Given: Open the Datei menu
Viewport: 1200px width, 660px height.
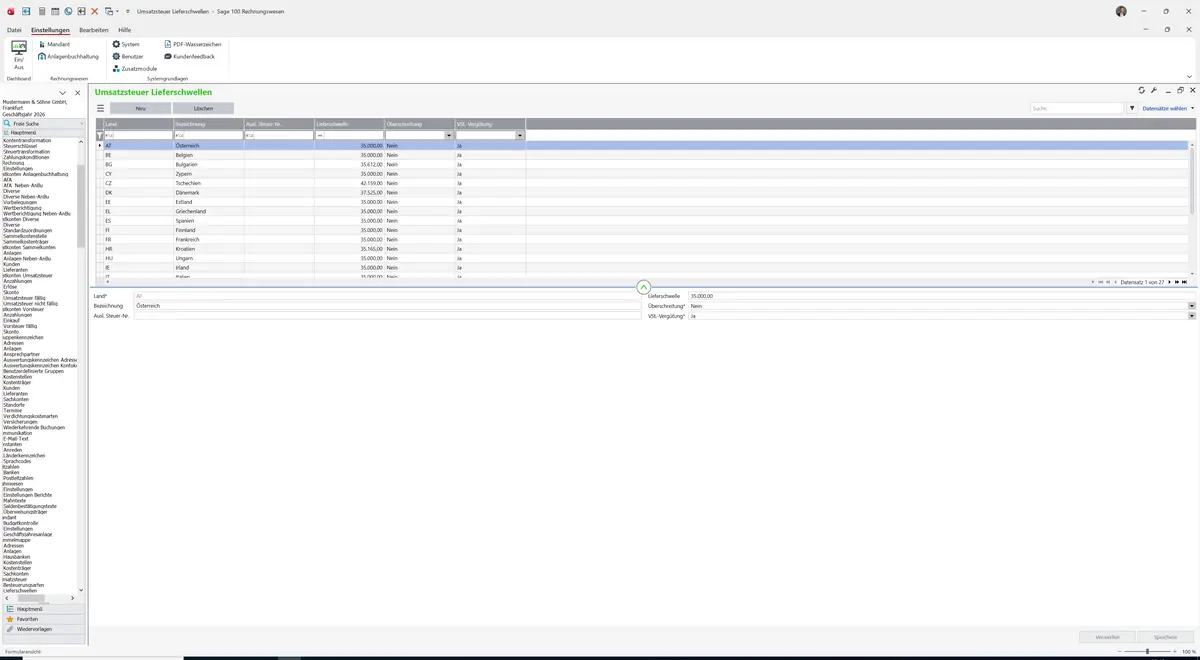Looking at the screenshot, I should [14, 30].
